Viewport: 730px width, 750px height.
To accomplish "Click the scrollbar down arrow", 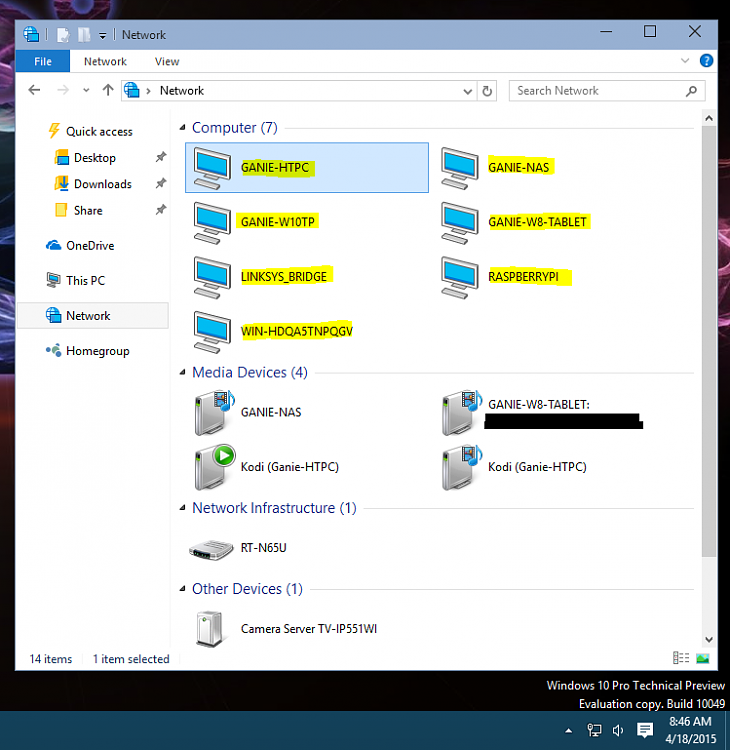I will tap(709, 640).
